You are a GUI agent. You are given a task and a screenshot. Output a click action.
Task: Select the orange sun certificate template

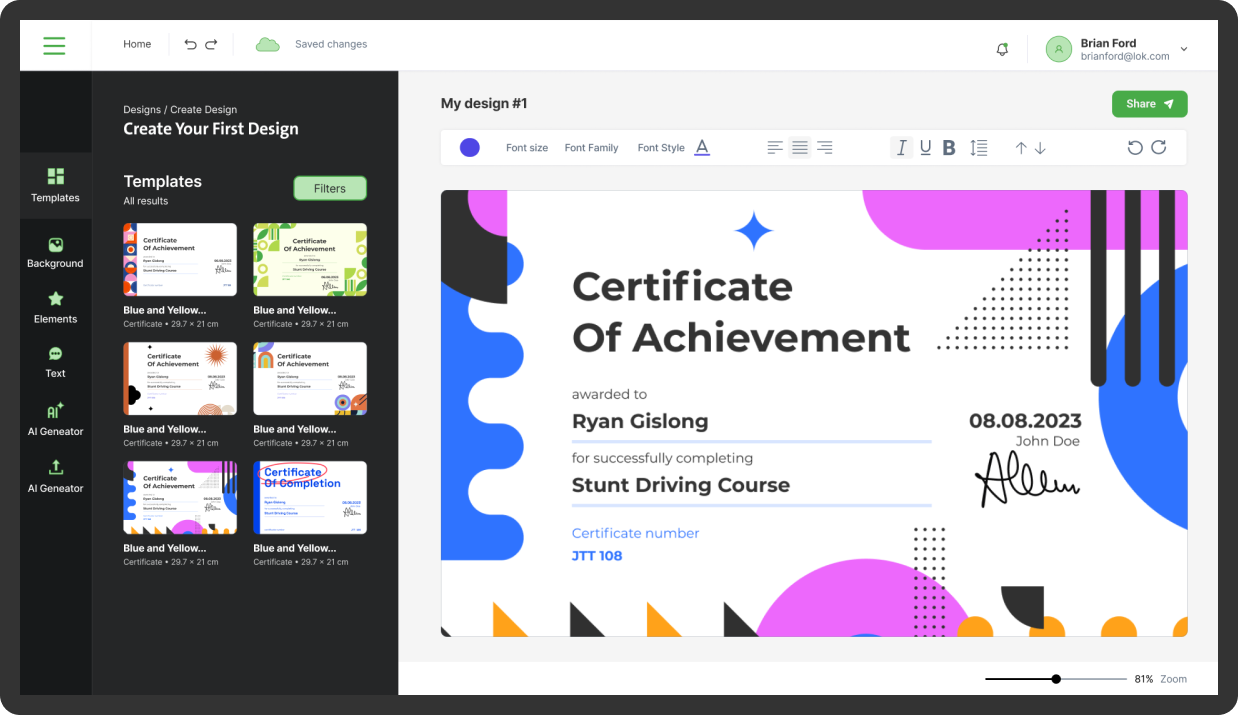[180, 379]
